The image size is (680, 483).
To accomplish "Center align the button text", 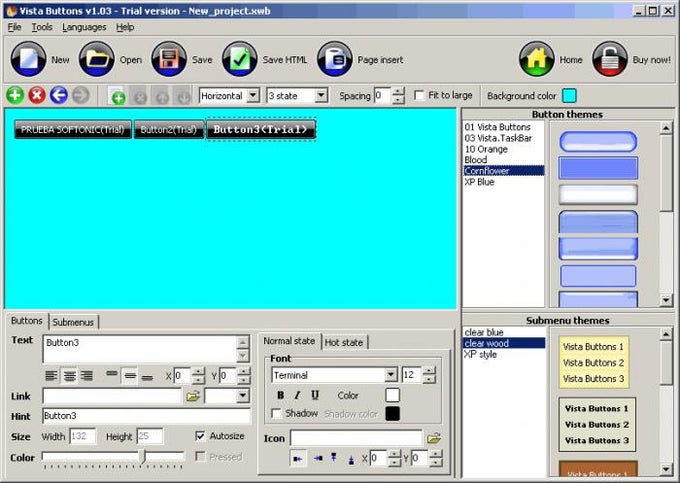I will [x=69, y=375].
